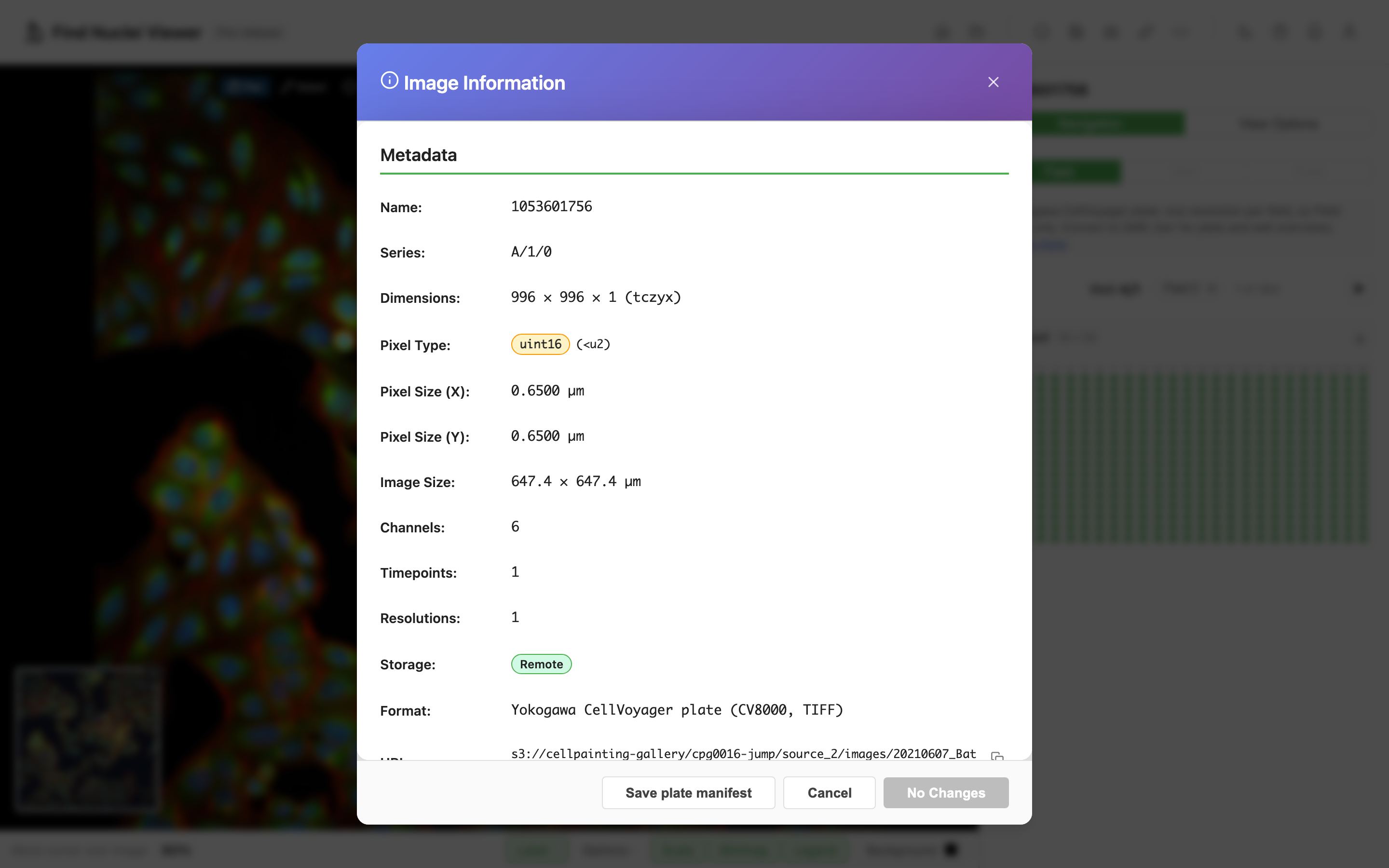The image size is (1389, 868).
Task: Select the Channels value 6
Action: click(515, 527)
